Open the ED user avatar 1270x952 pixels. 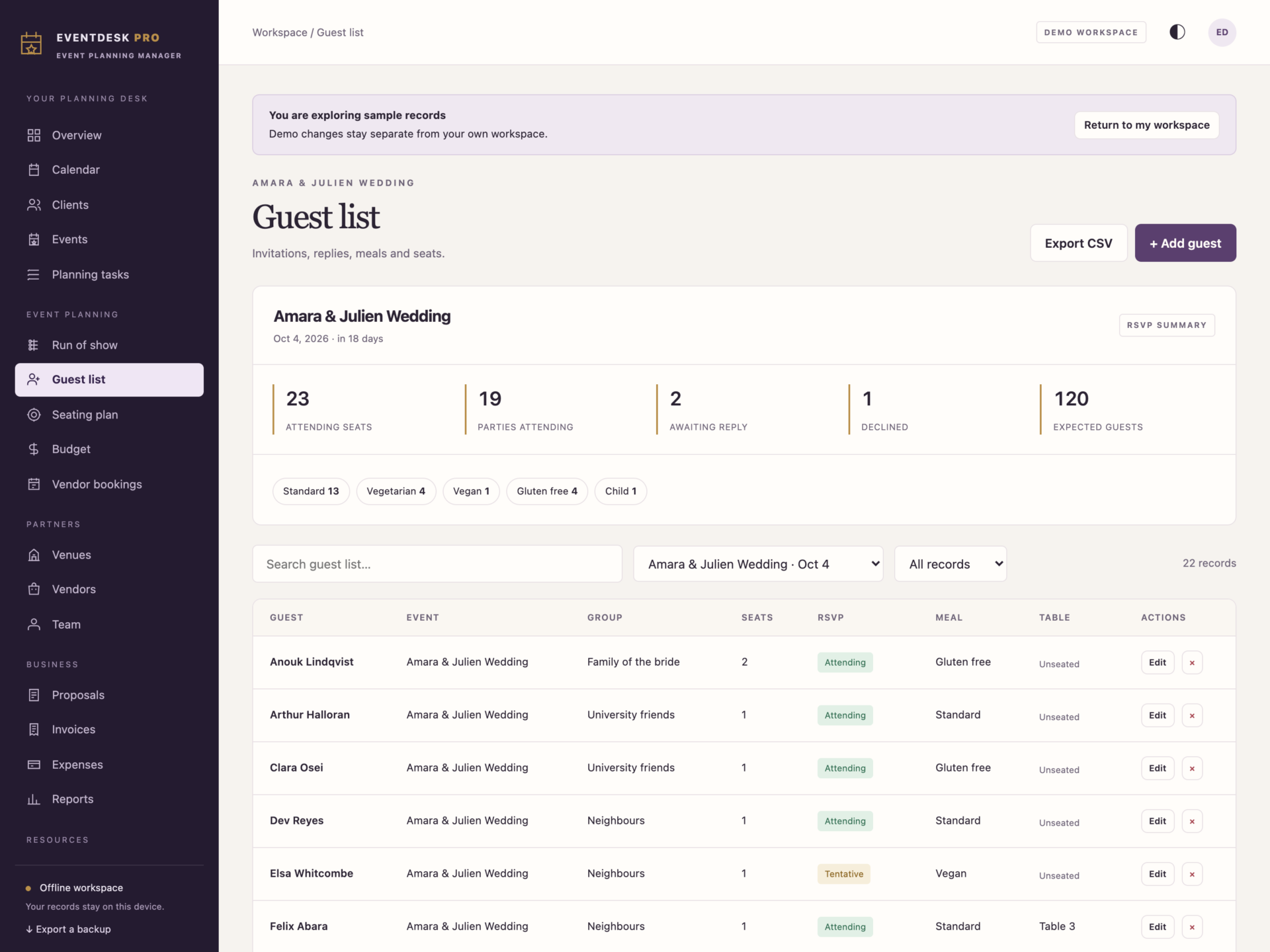tap(1222, 32)
